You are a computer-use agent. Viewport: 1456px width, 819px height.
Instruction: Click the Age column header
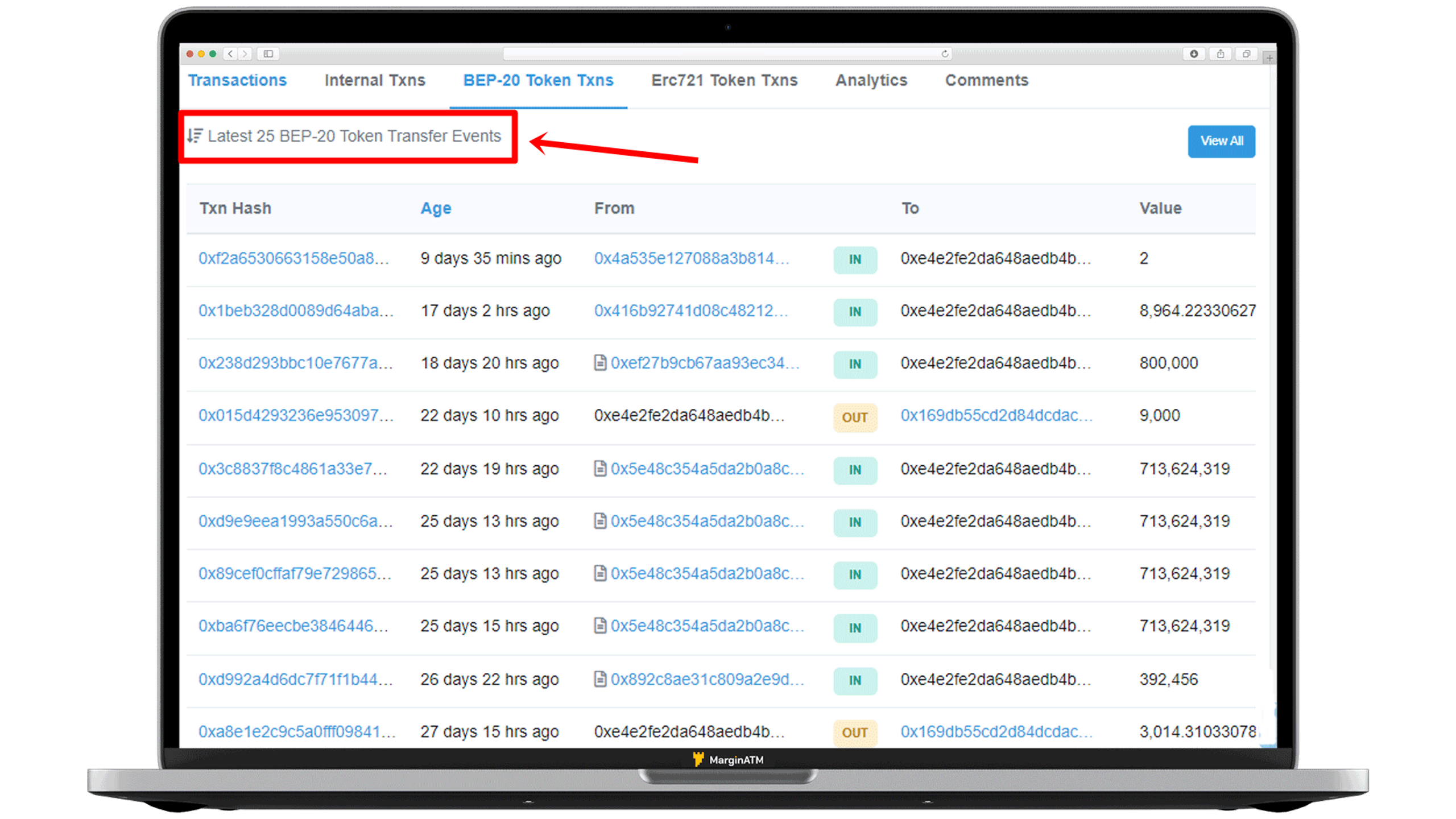[436, 208]
